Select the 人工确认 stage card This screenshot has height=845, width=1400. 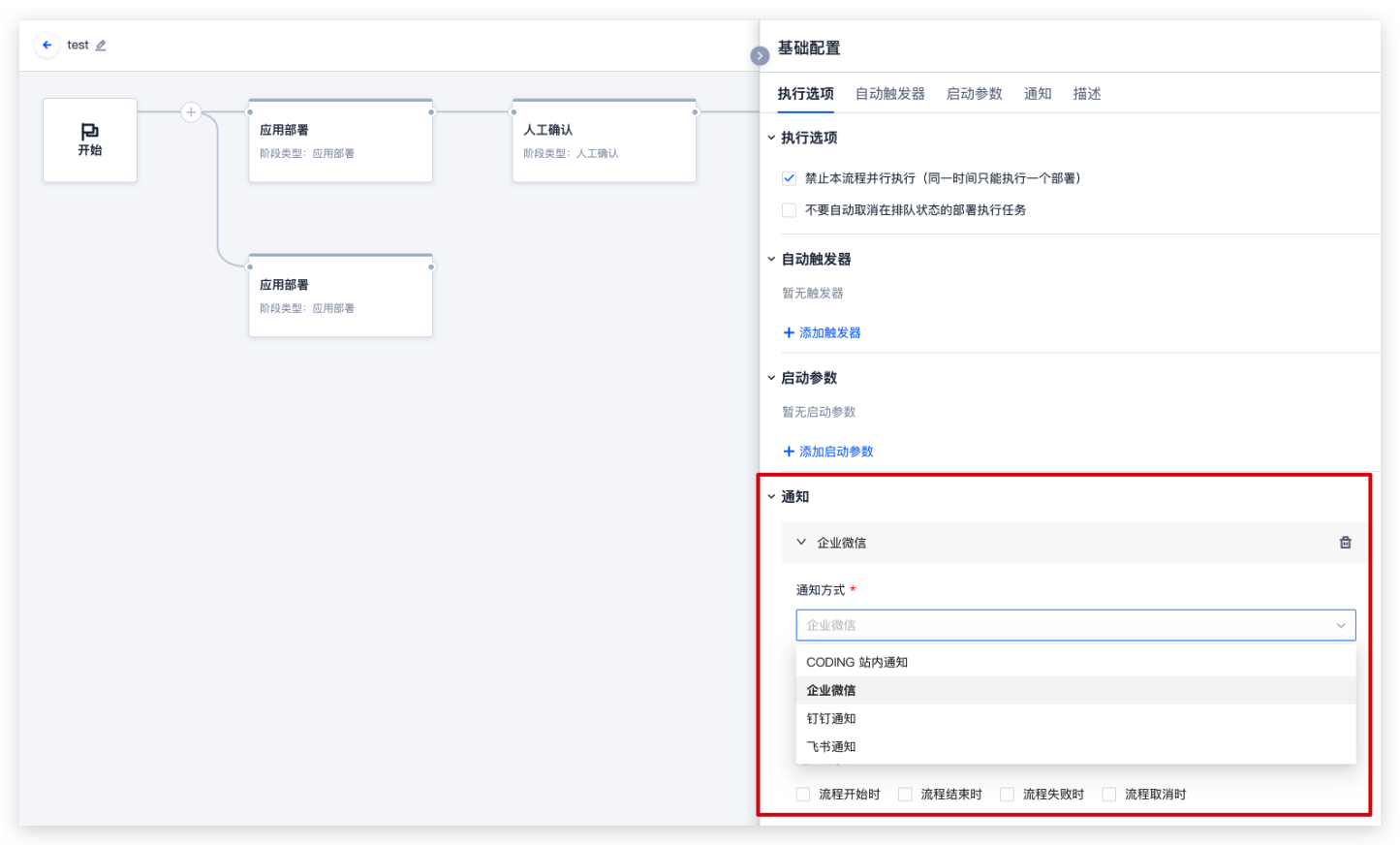click(604, 141)
